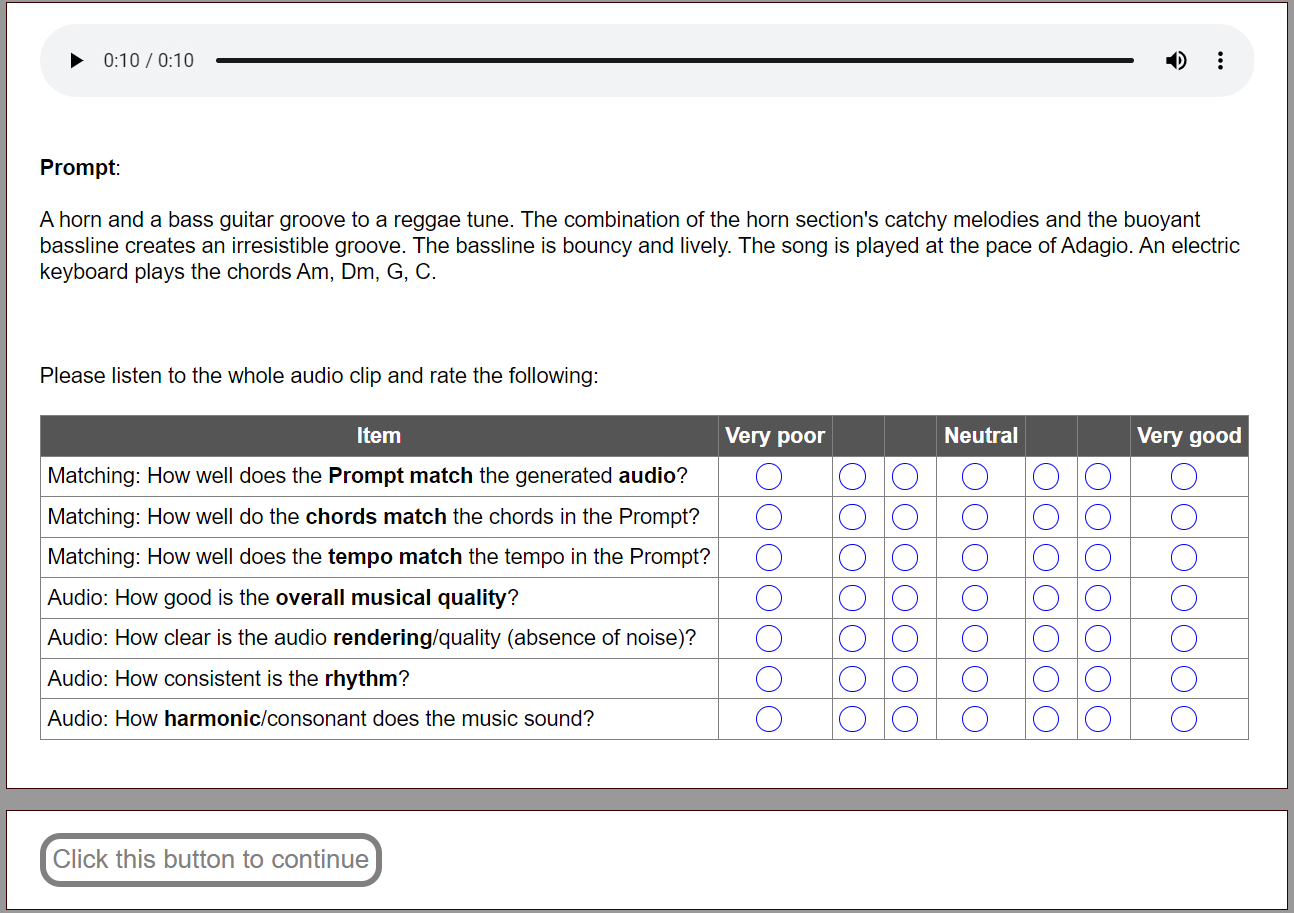
Task: Mute the audio player volume
Action: (x=1176, y=61)
